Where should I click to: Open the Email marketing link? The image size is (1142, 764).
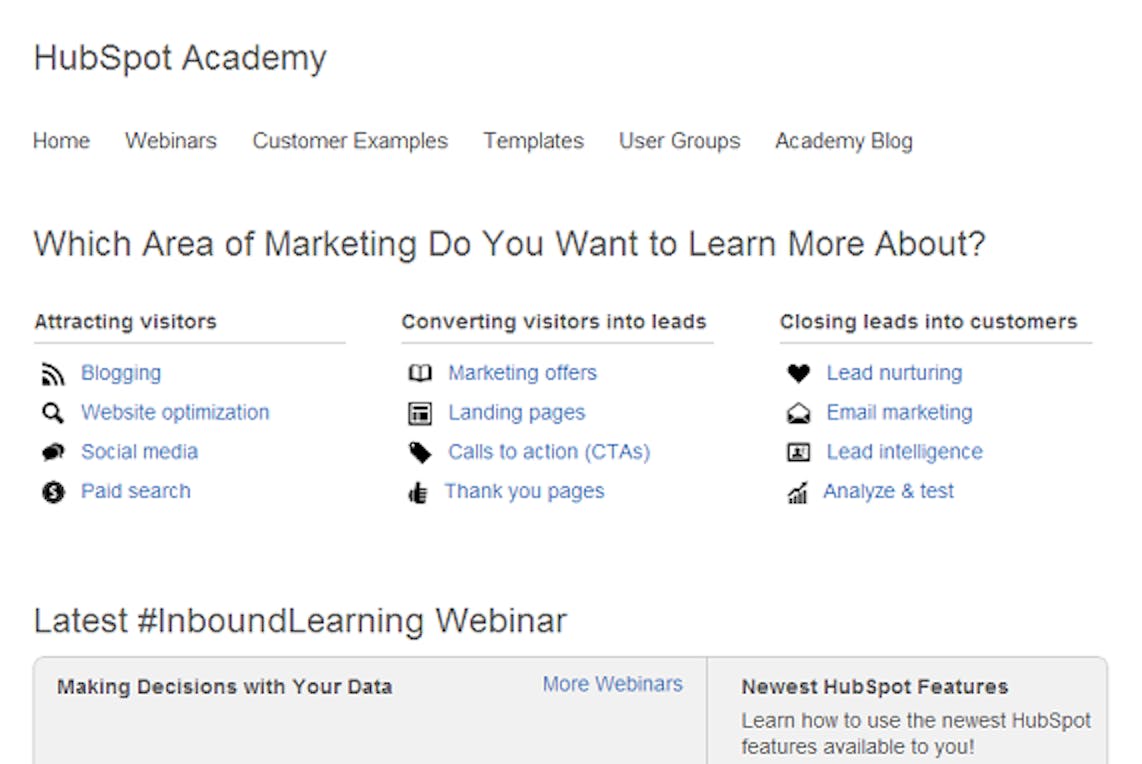[x=899, y=412]
